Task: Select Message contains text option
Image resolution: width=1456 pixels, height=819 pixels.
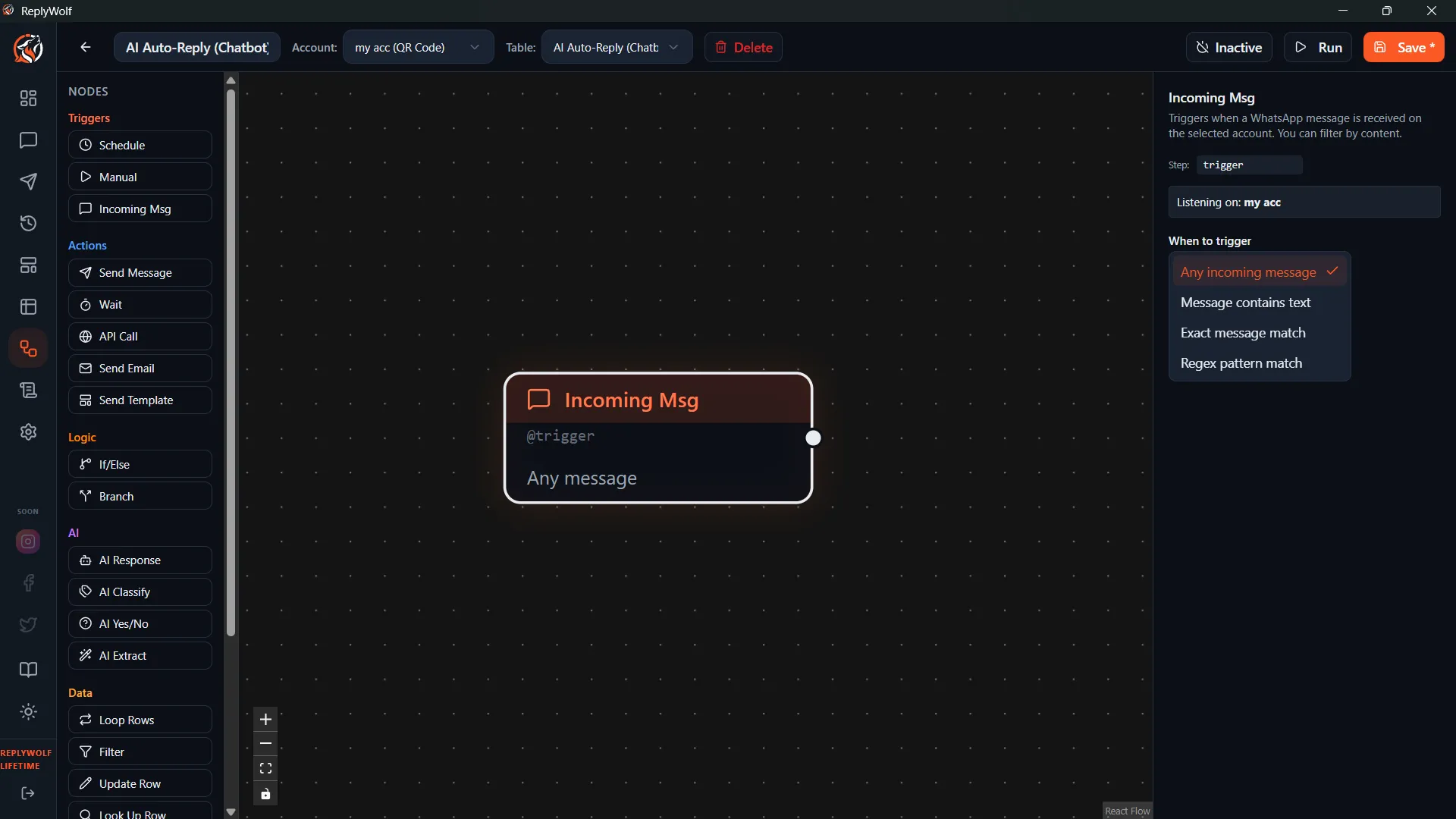Action: pyautogui.click(x=1259, y=303)
